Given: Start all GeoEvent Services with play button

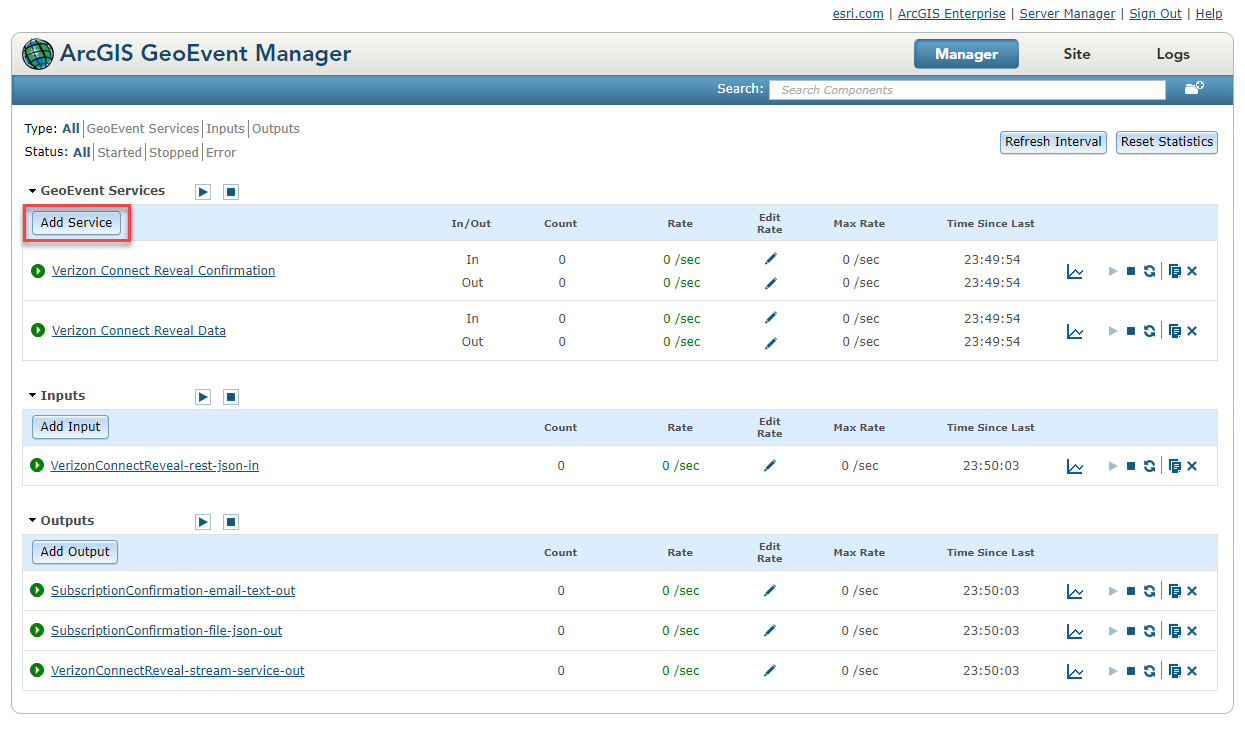Looking at the screenshot, I should 203,192.
